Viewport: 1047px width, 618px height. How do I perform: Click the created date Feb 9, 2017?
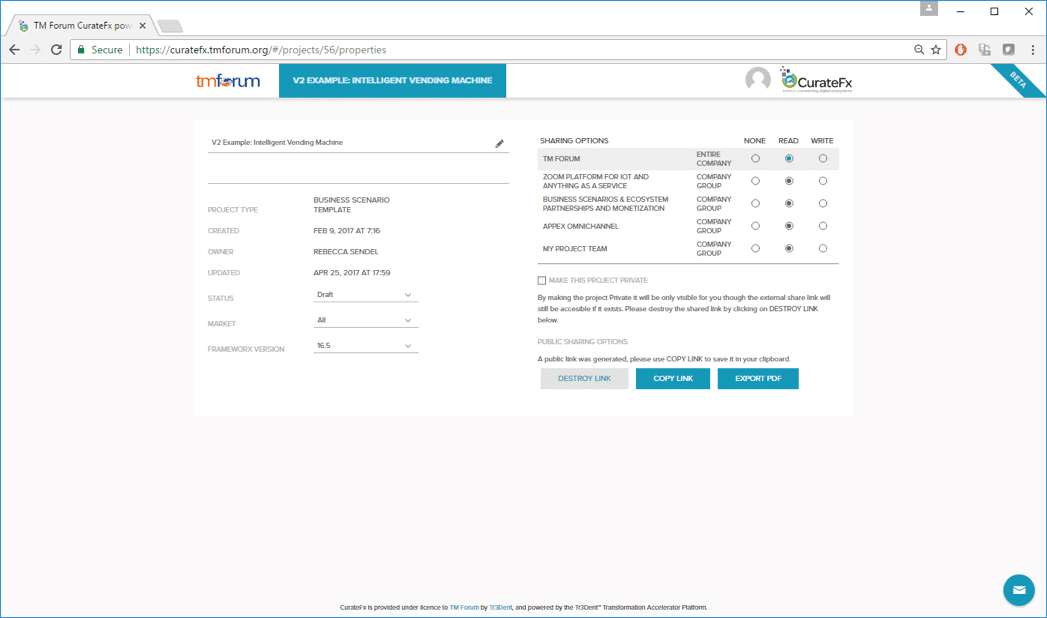[347, 231]
